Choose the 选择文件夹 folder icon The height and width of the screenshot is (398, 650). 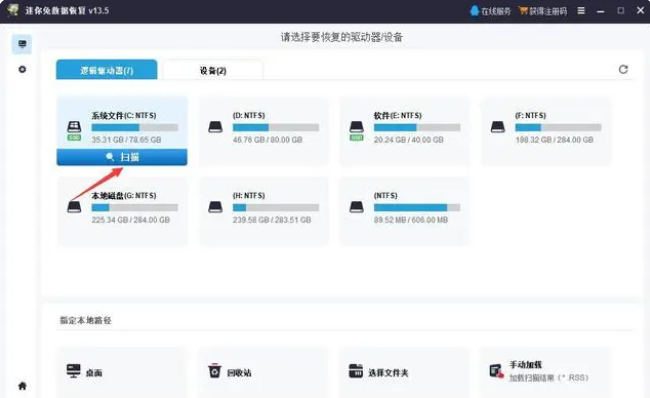(356, 371)
